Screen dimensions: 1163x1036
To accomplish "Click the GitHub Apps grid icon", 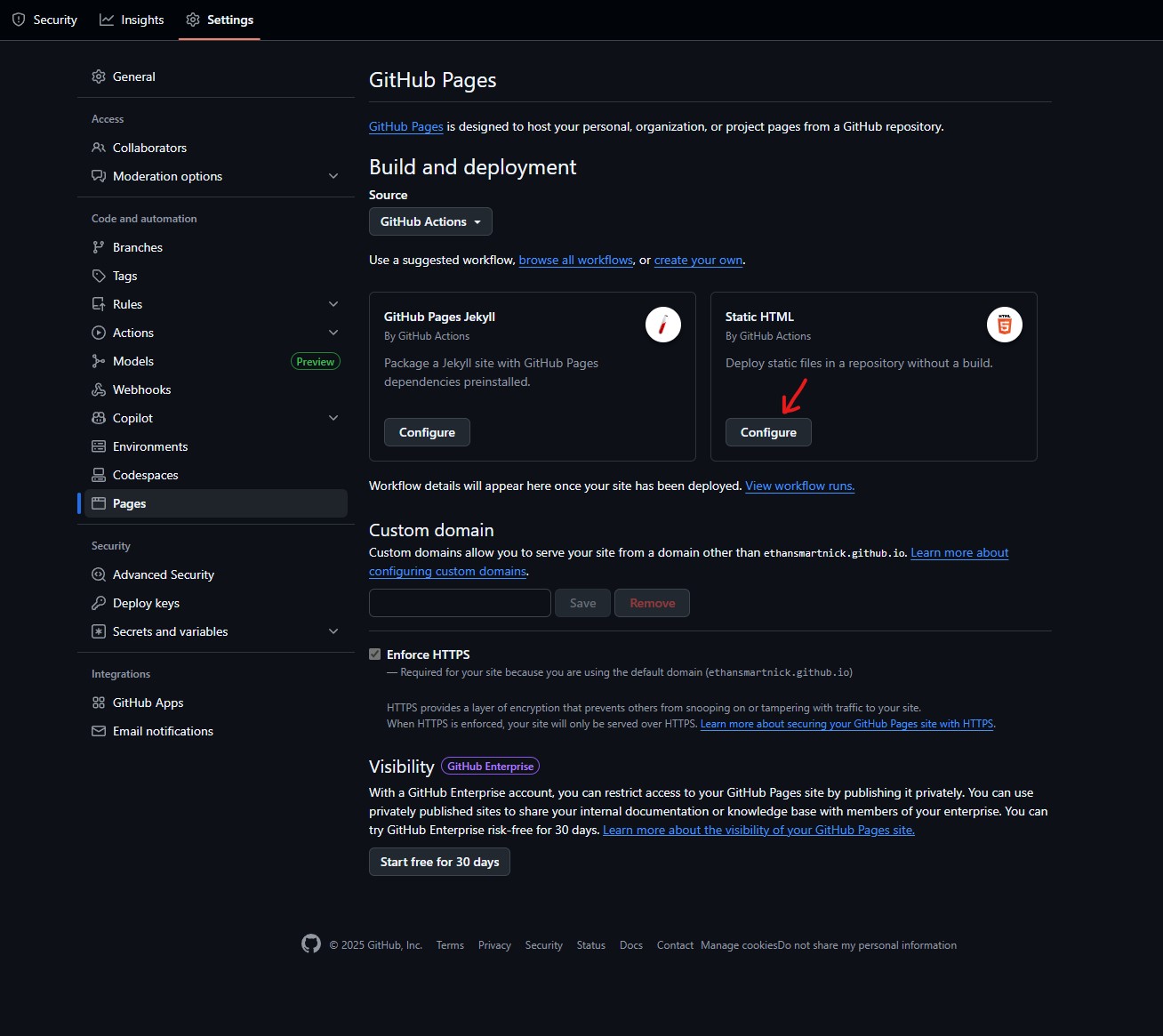I will point(99,703).
